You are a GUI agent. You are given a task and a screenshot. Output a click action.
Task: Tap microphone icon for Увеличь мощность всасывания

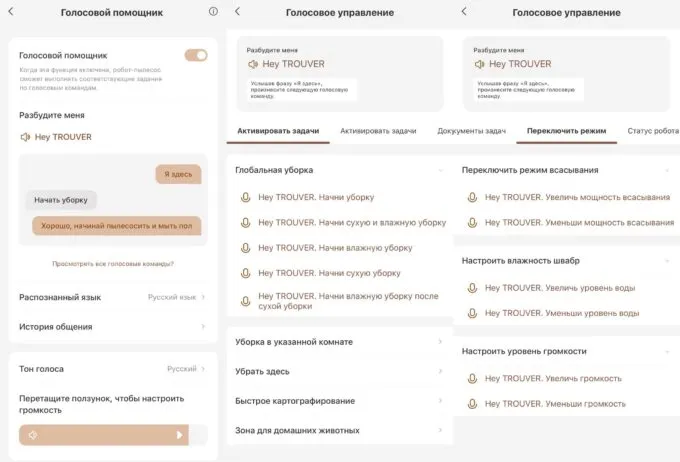coord(472,197)
